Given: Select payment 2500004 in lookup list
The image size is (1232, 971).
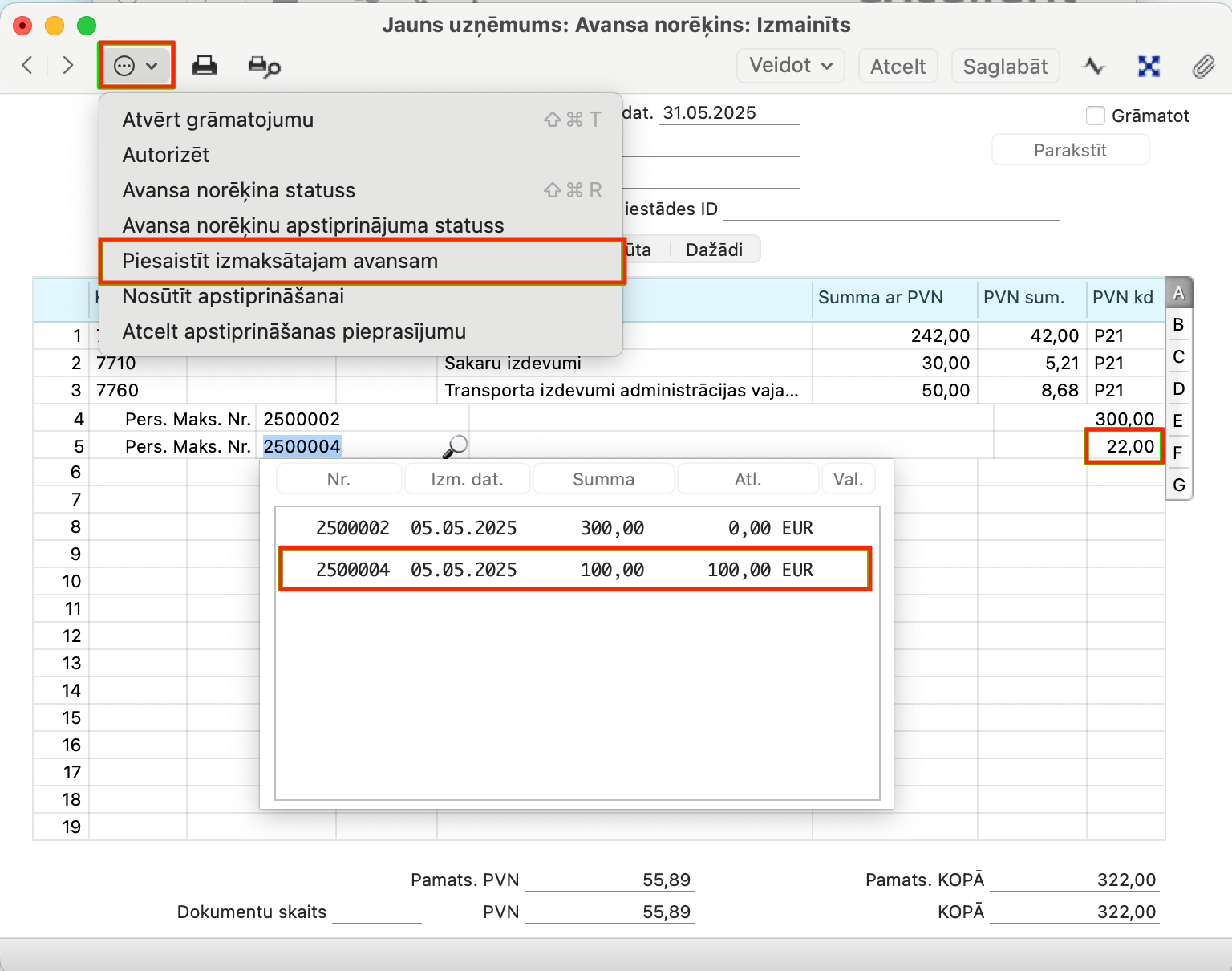Looking at the screenshot, I should [x=575, y=570].
